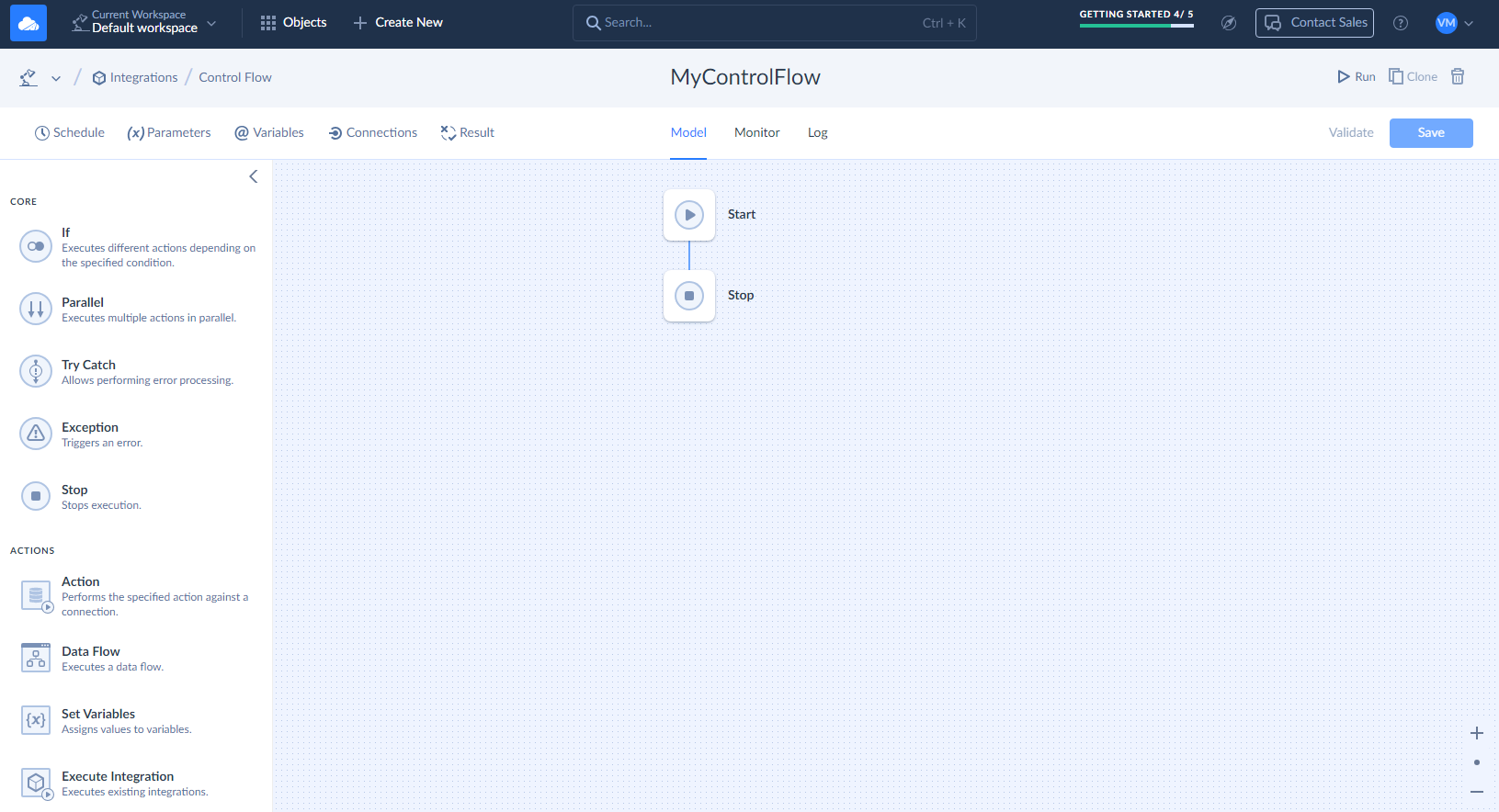Click the trash delete icon

pyautogui.click(x=1458, y=77)
